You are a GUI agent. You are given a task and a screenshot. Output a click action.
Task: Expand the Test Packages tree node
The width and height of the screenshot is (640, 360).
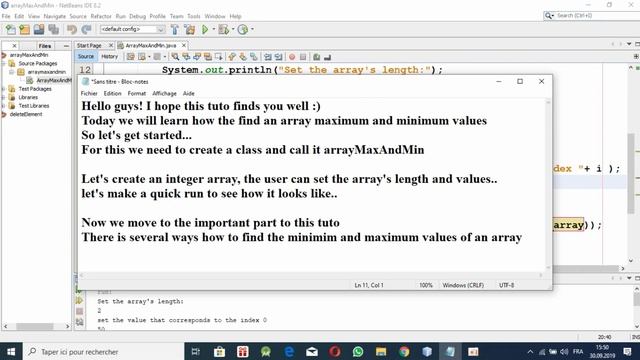click(4, 89)
